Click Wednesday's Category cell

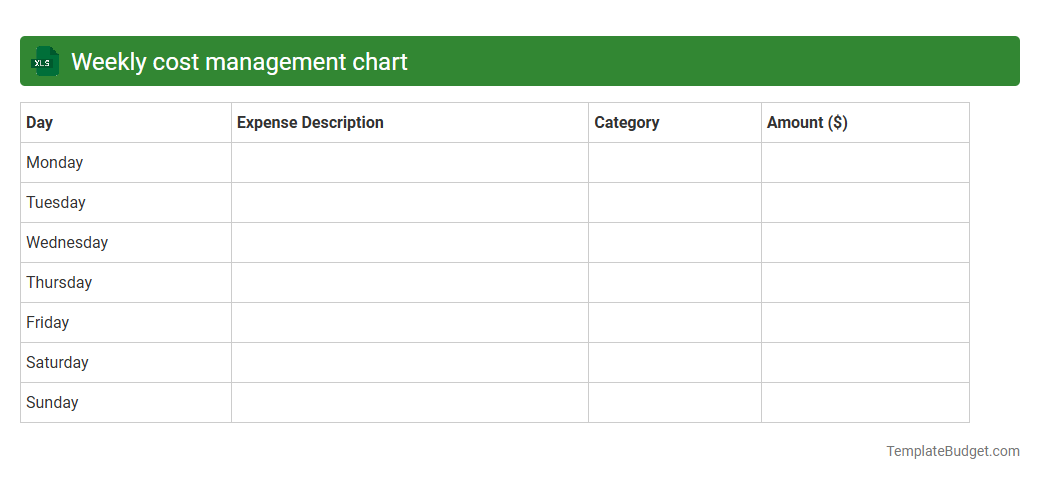[x=675, y=243]
